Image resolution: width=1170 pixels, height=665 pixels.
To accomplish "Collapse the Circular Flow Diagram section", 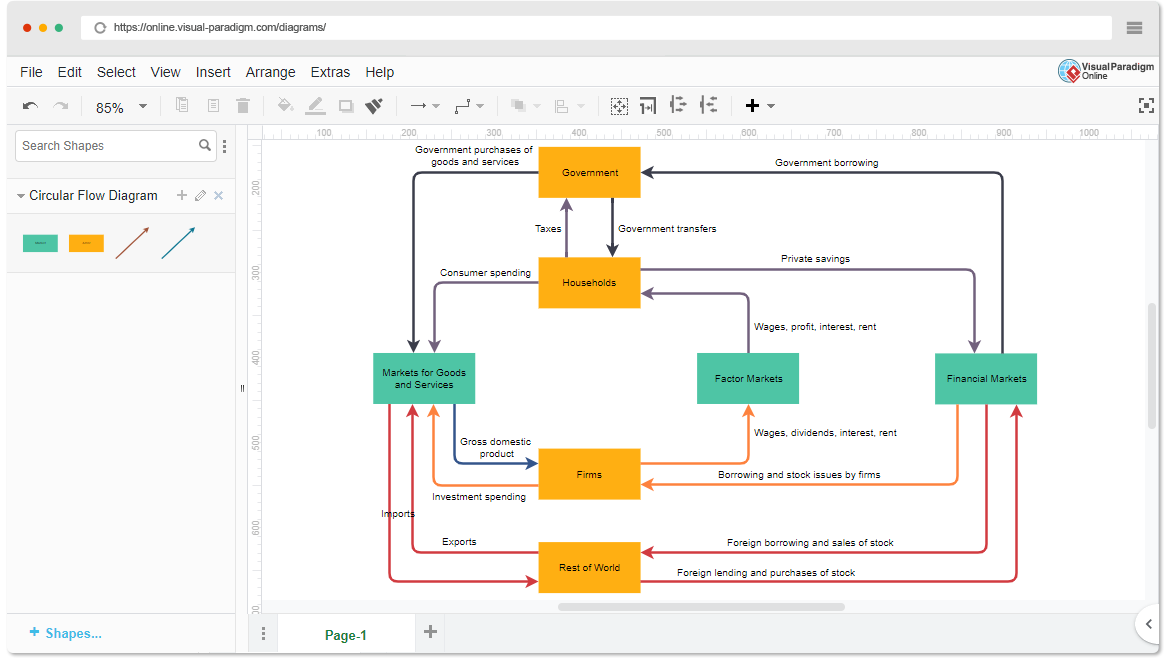I will 20,196.
